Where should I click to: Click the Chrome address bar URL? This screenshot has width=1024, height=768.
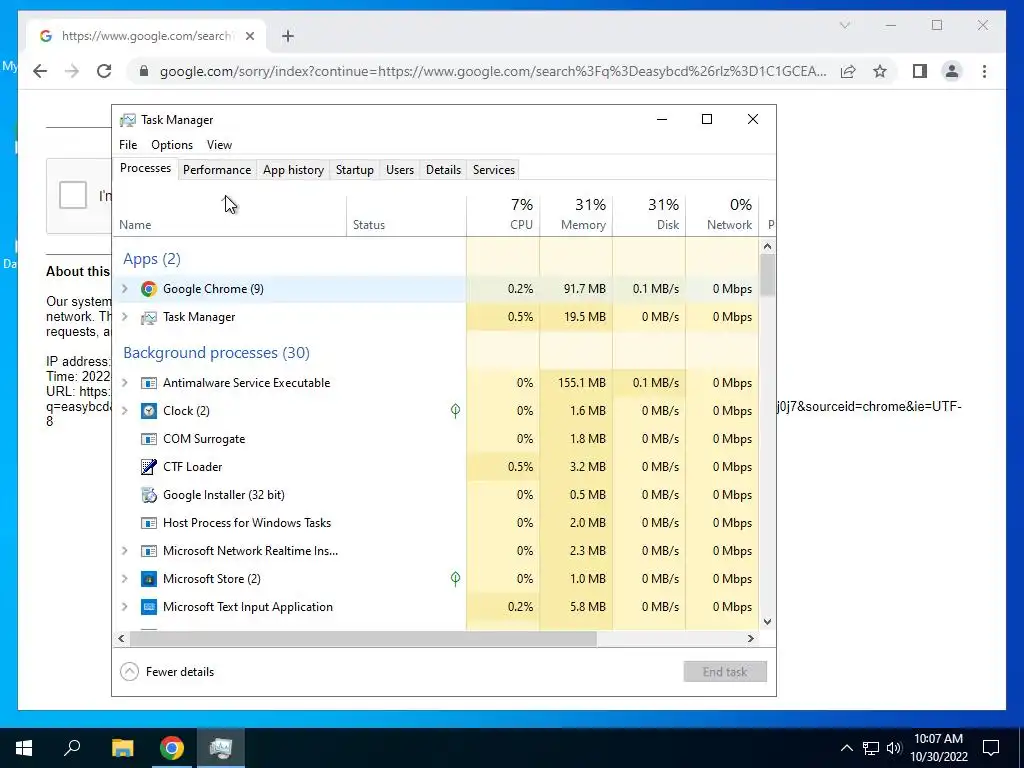[493, 71]
